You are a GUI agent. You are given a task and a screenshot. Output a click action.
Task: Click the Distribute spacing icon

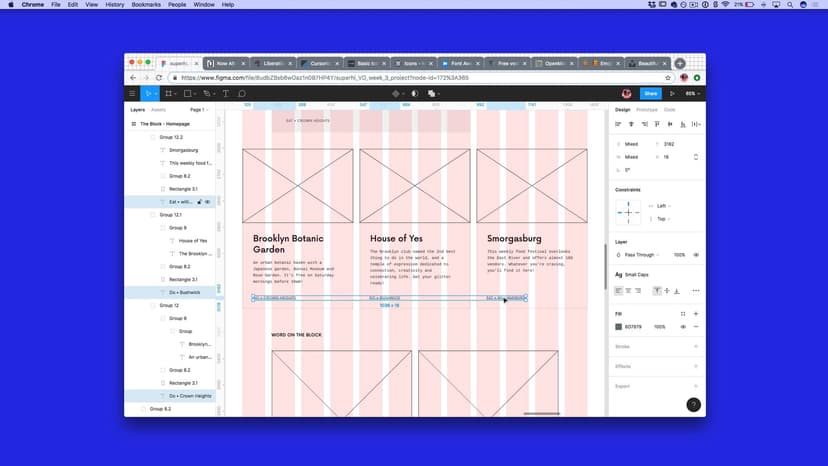point(696,124)
